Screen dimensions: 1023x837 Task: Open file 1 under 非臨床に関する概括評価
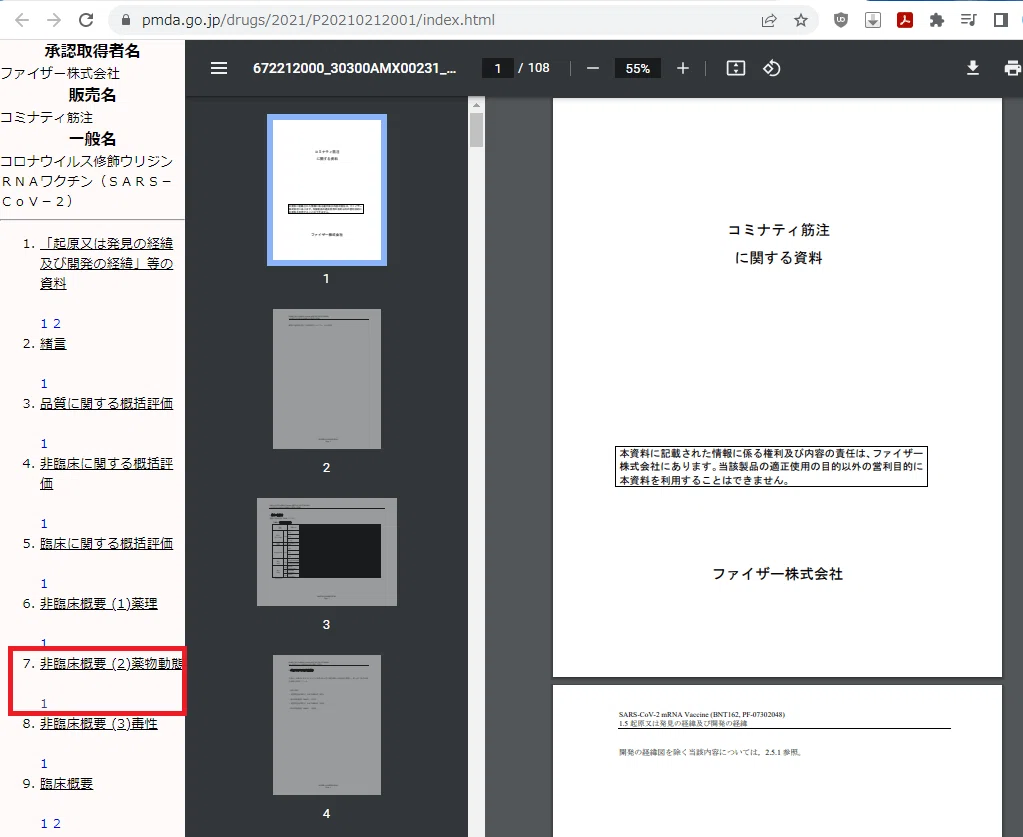pyautogui.click(x=44, y=524)
